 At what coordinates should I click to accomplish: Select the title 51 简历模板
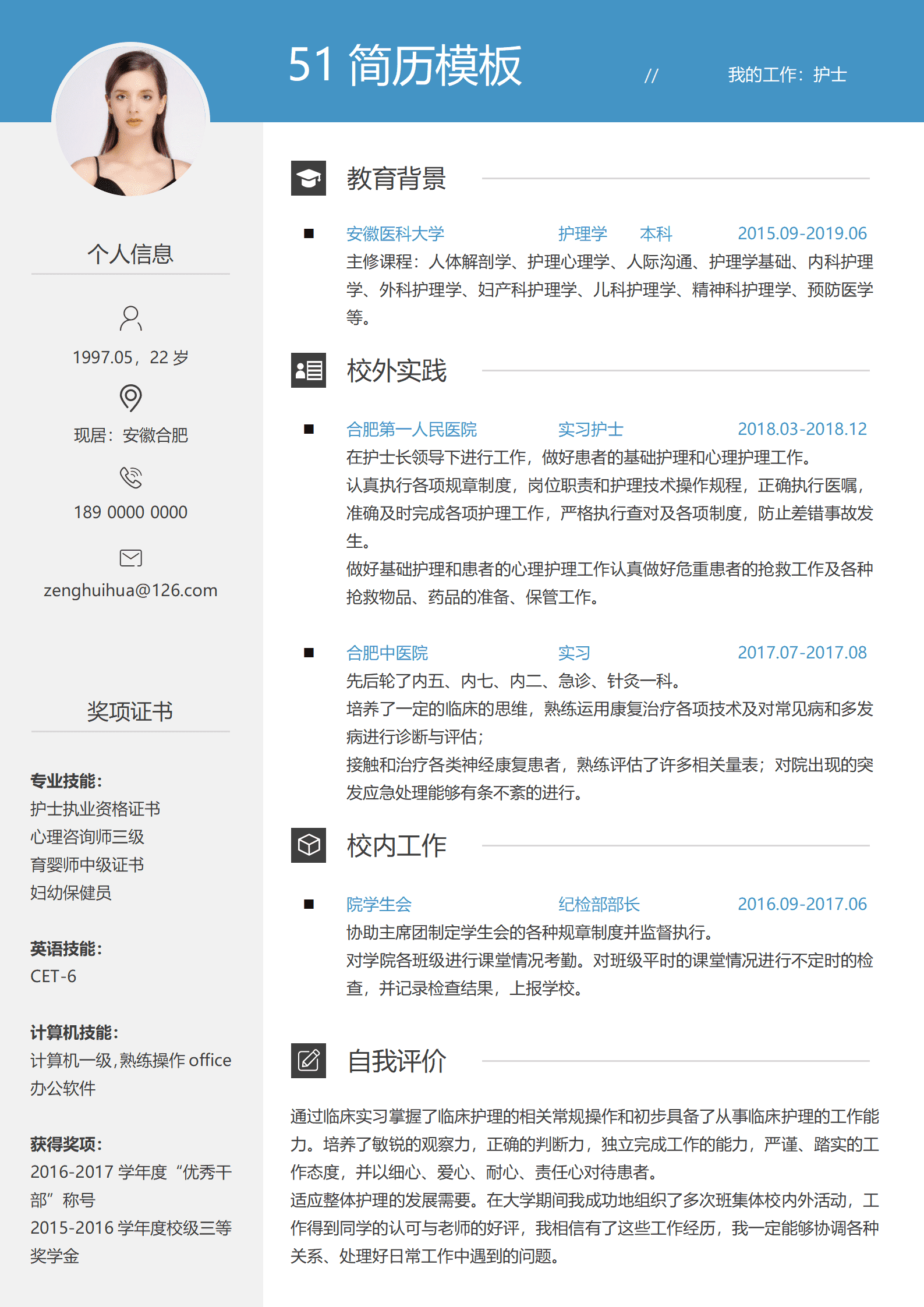point(405,65)
